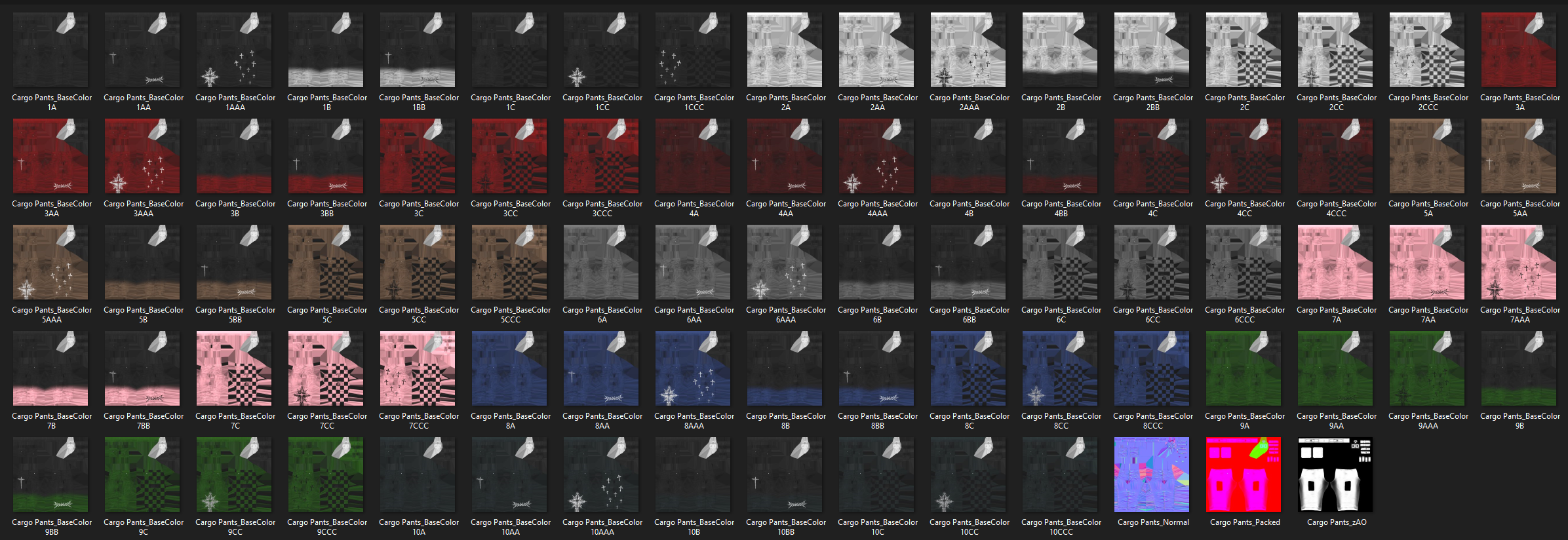Select the pink Cargo Pants_BaseColor 7A thumbnail

[x=1336, y=262]
